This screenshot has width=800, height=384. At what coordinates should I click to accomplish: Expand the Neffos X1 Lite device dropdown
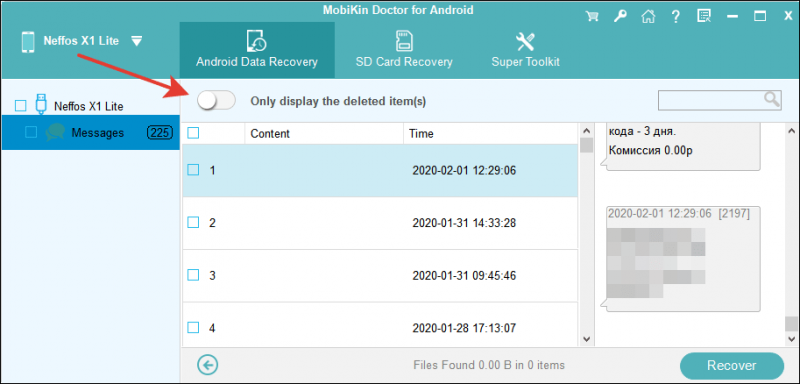[x=136, y=41]
